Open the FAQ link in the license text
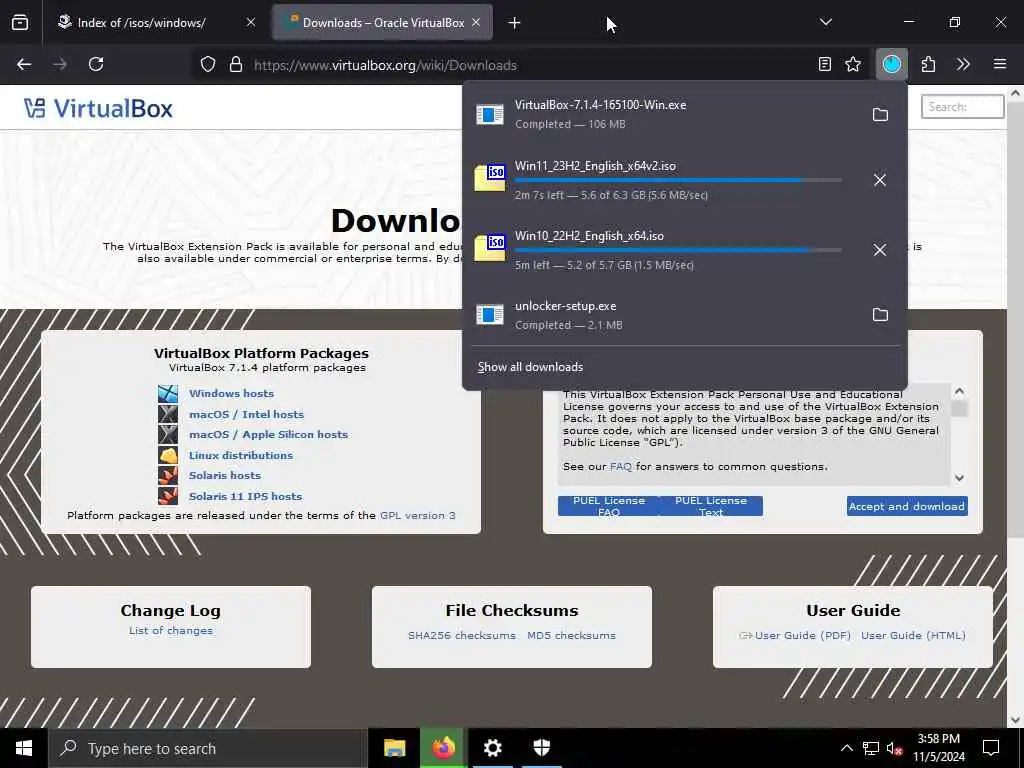The height and width of the screenshot is (768, 1024). pyautogui.click(x=620, y=466)
